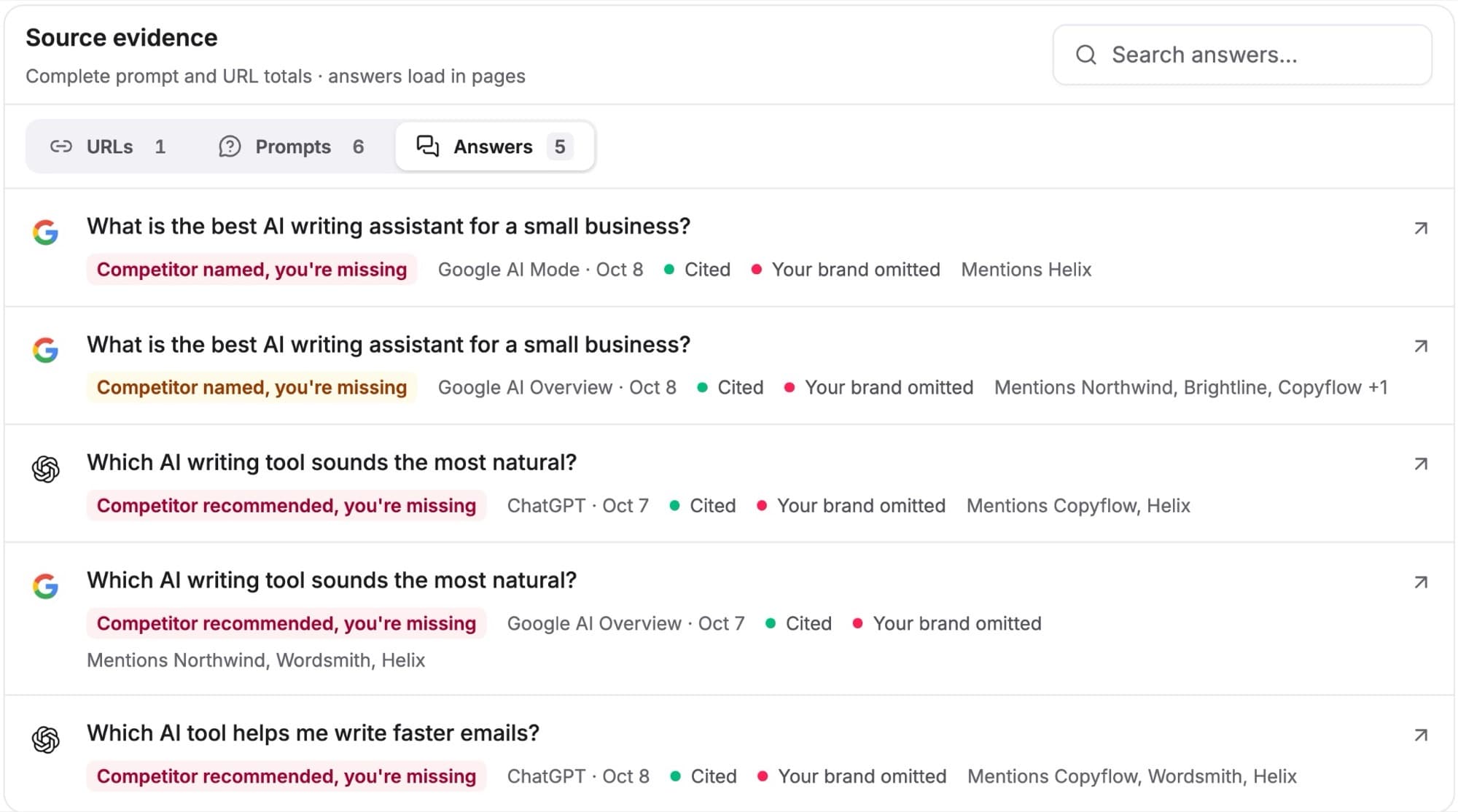Click Google logo on Google AI Overview Oct 8 row
This screenshot has height=812, width=1458.
pyautogui.click(x=45, y=350)
